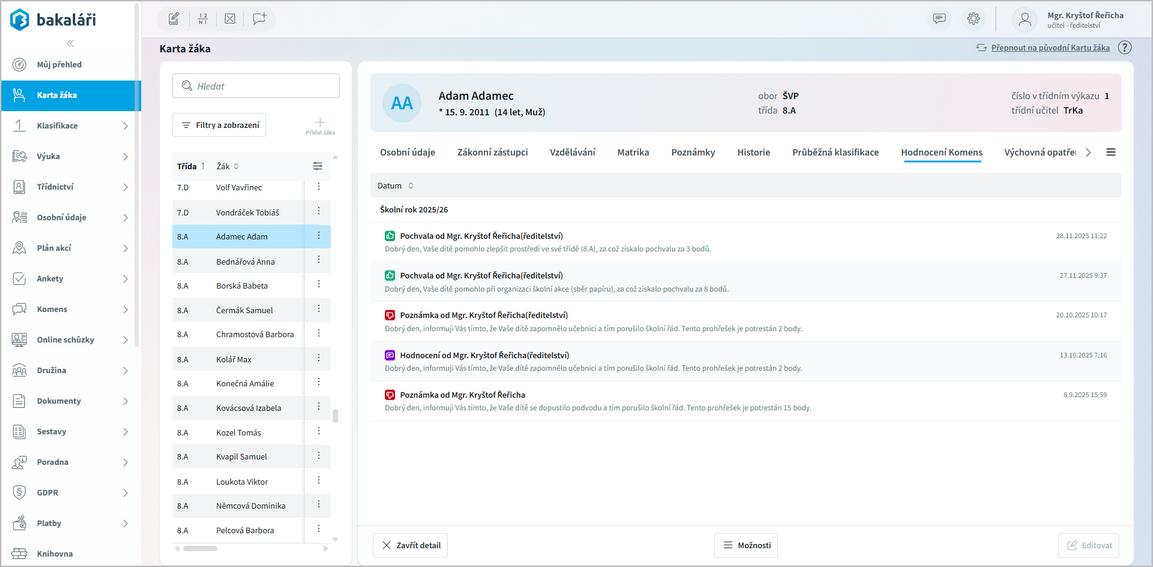Image resolution: width=1153 pixels, height=567 pixels.
Task: Toggle sorting by Datum column
Action: point(395,186)
